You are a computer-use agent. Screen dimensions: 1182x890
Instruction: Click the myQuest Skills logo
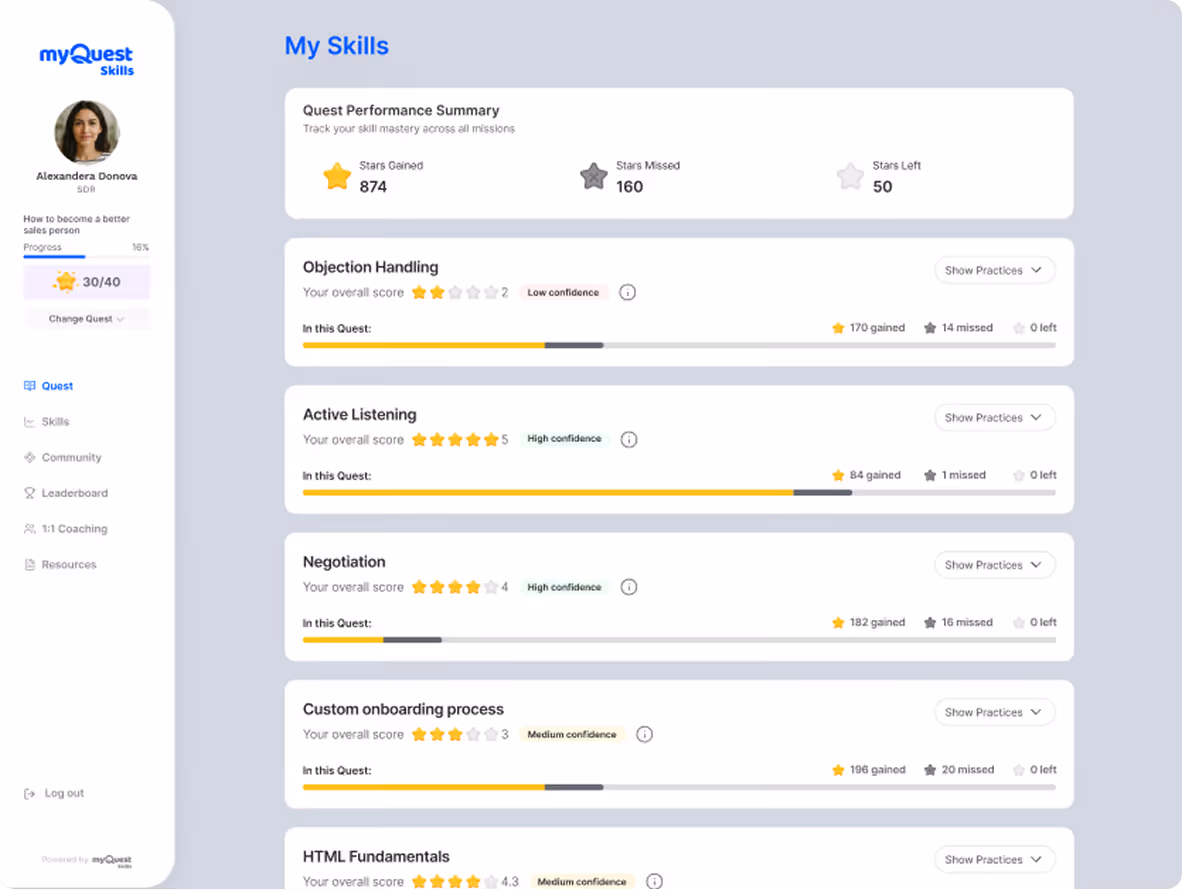(x=87, y=60)
